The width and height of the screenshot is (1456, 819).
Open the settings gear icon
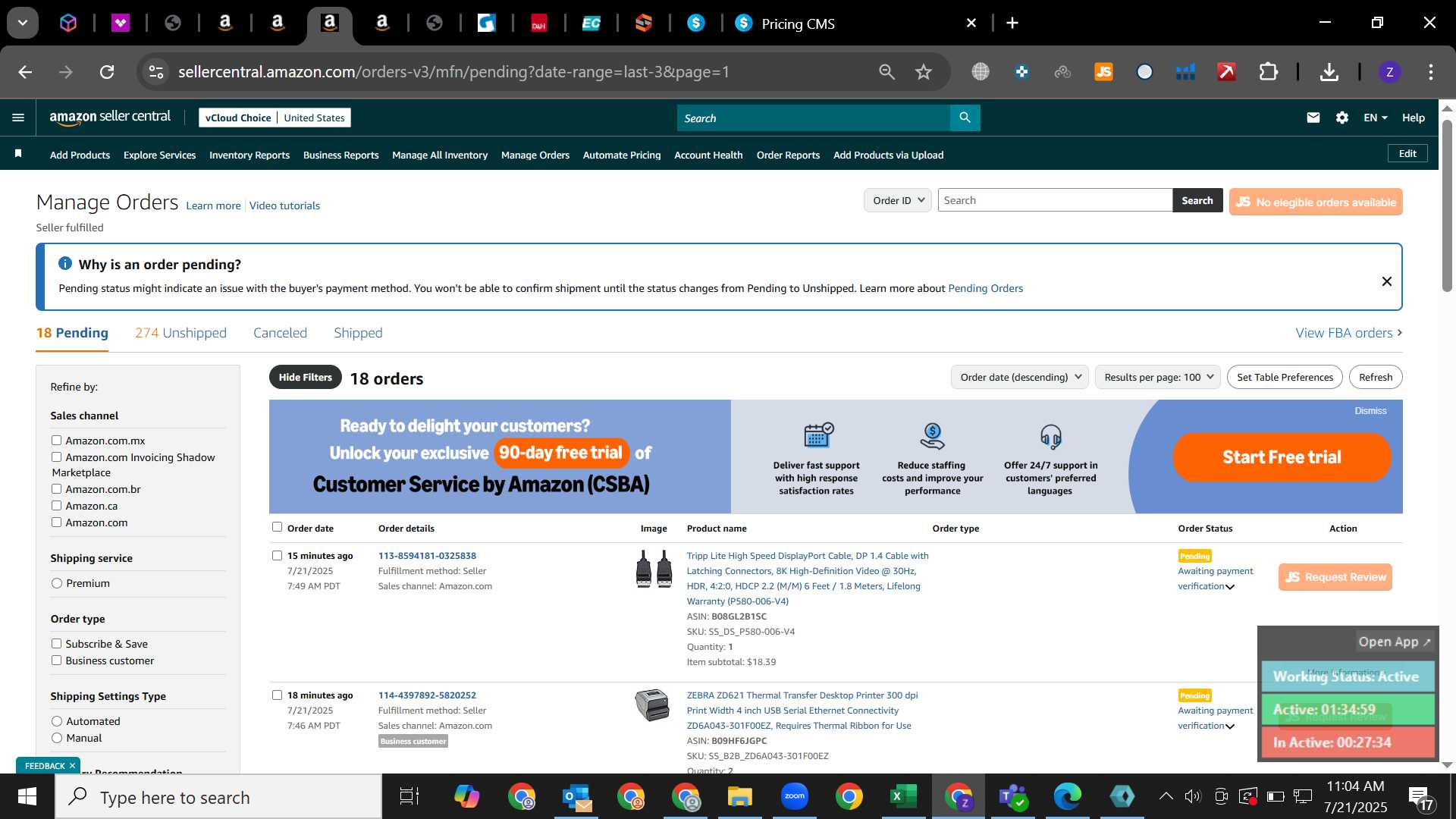pos(1342,118)
